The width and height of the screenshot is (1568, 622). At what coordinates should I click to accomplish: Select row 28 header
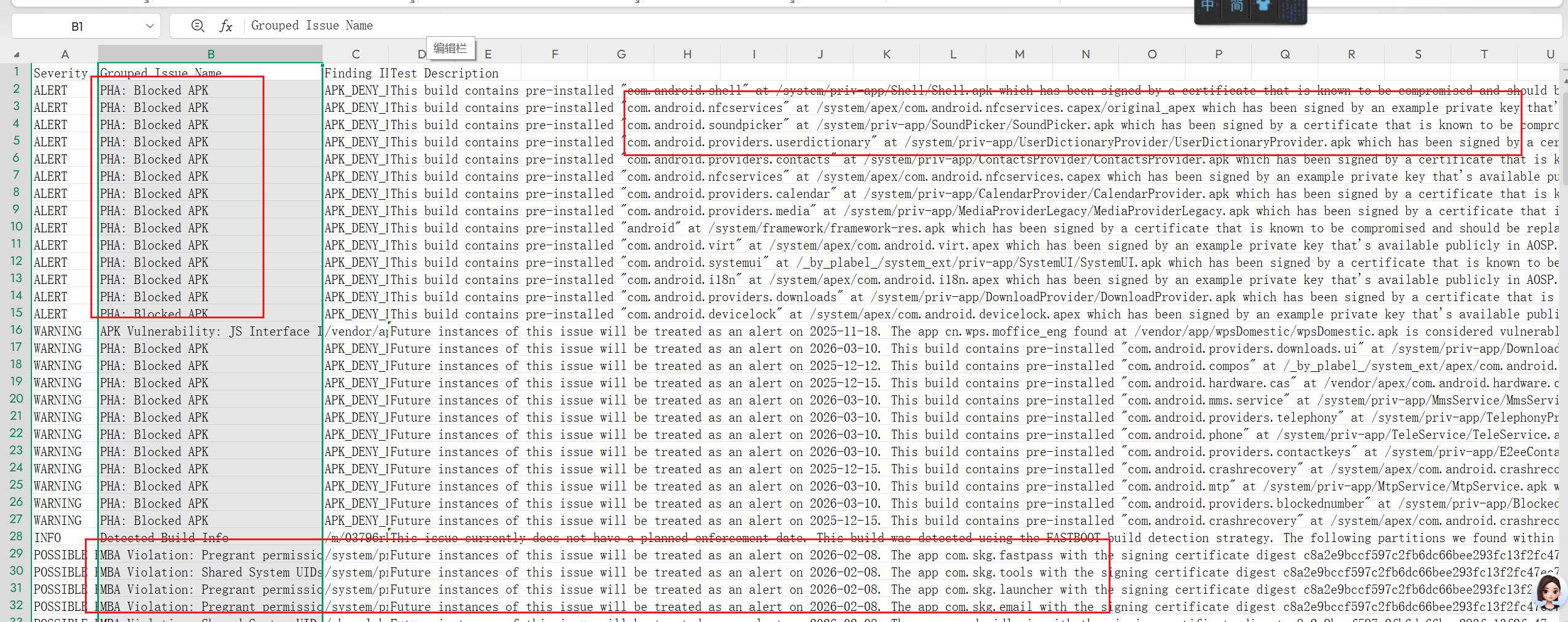click(x=17, y=537)
